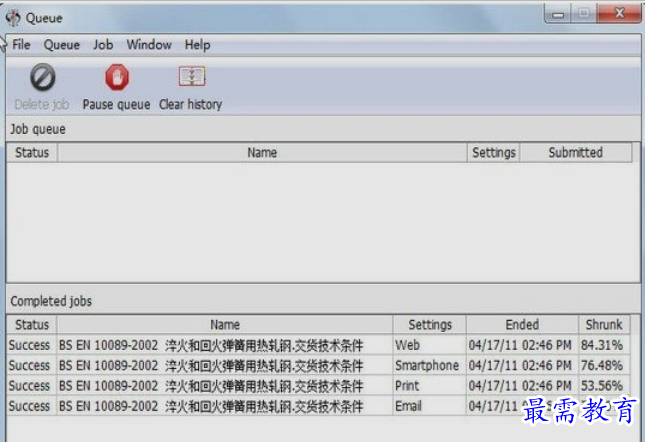The image size is (645, 442).
Task: Click Success status in the Web row
Action: point(29,345)
